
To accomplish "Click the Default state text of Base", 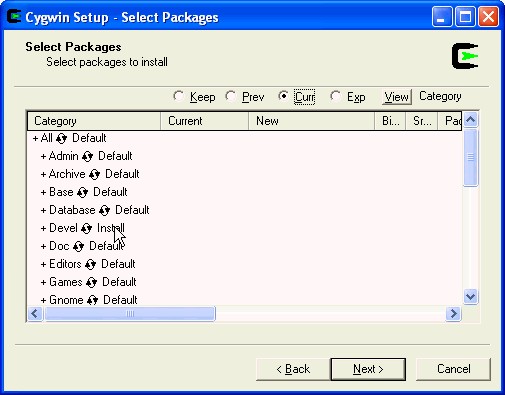I will [x=110, y=192].
